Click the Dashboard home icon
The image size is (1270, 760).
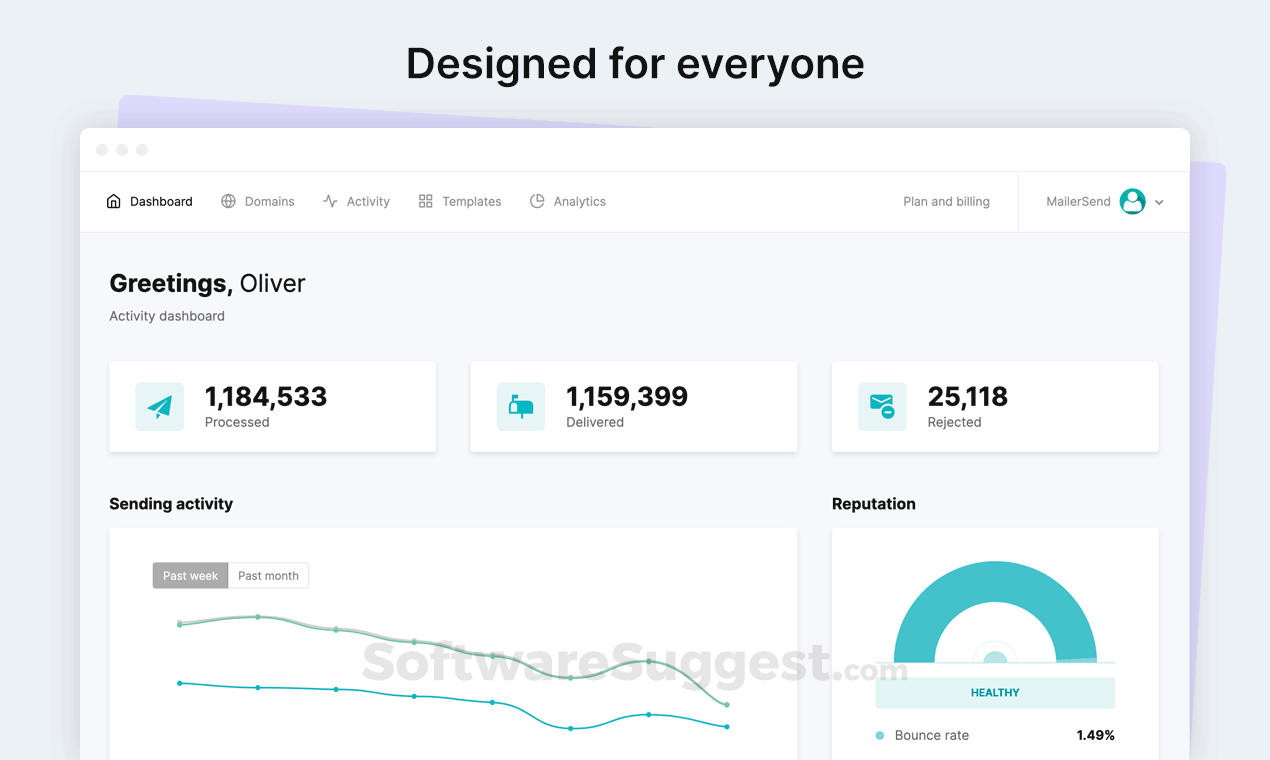coord(113,201)
